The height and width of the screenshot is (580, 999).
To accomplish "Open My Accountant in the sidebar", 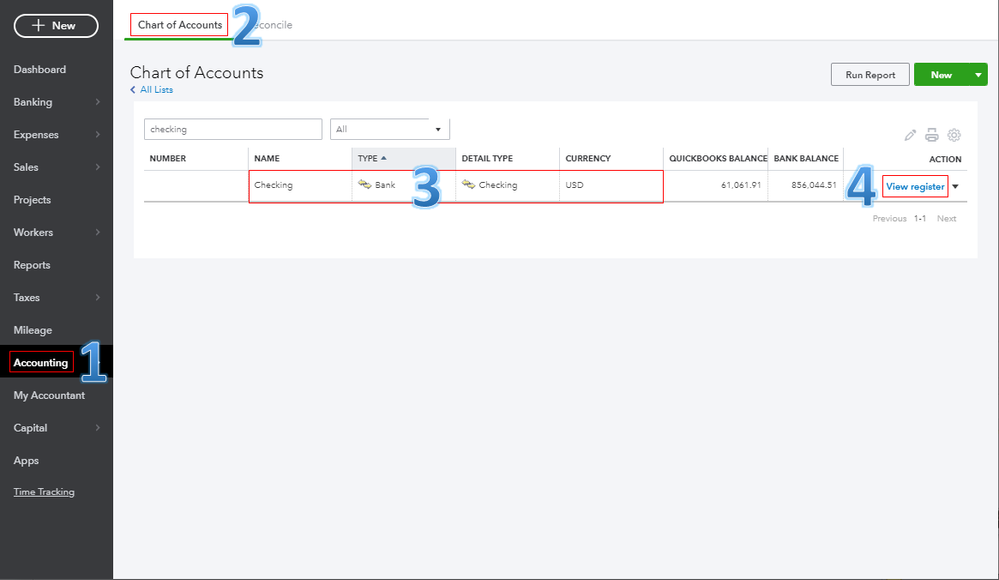I will 49,395.
